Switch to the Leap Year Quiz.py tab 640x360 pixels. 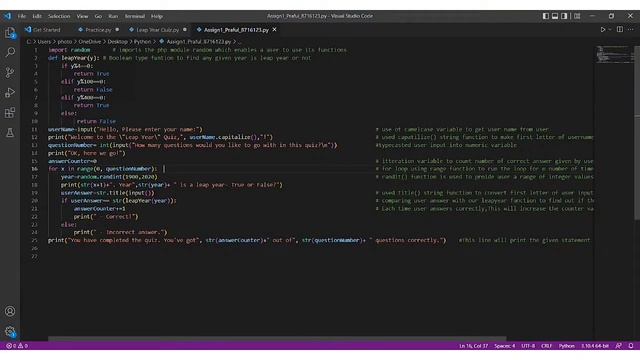click(157, 30)
